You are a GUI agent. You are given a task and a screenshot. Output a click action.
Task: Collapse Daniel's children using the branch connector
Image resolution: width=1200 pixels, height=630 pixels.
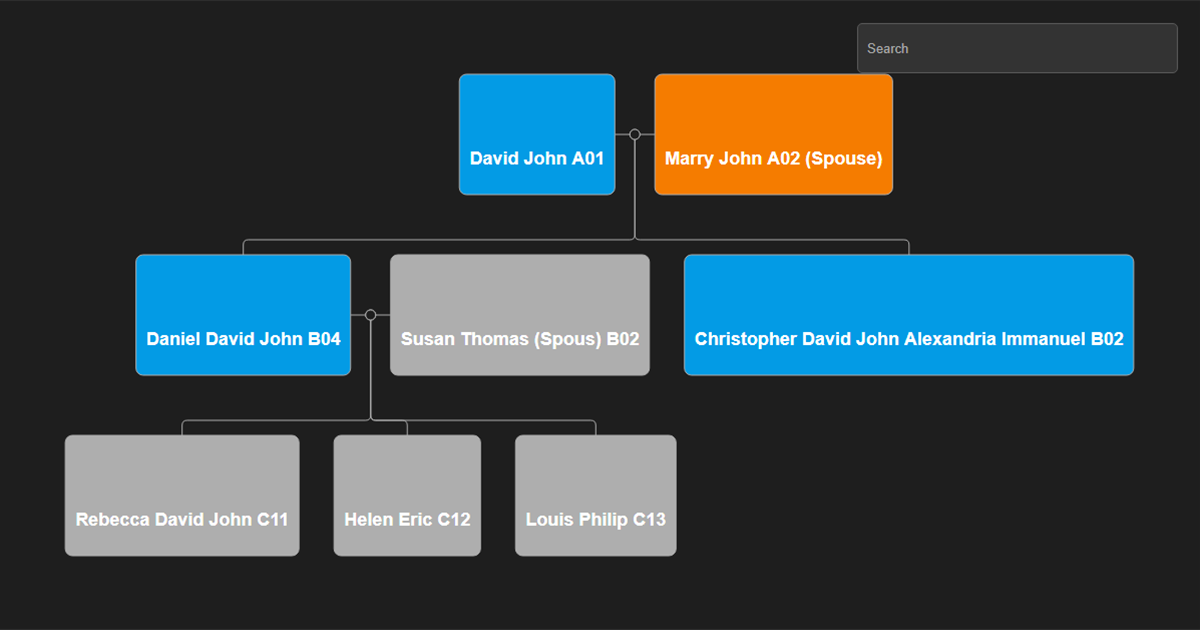[371, 400]
